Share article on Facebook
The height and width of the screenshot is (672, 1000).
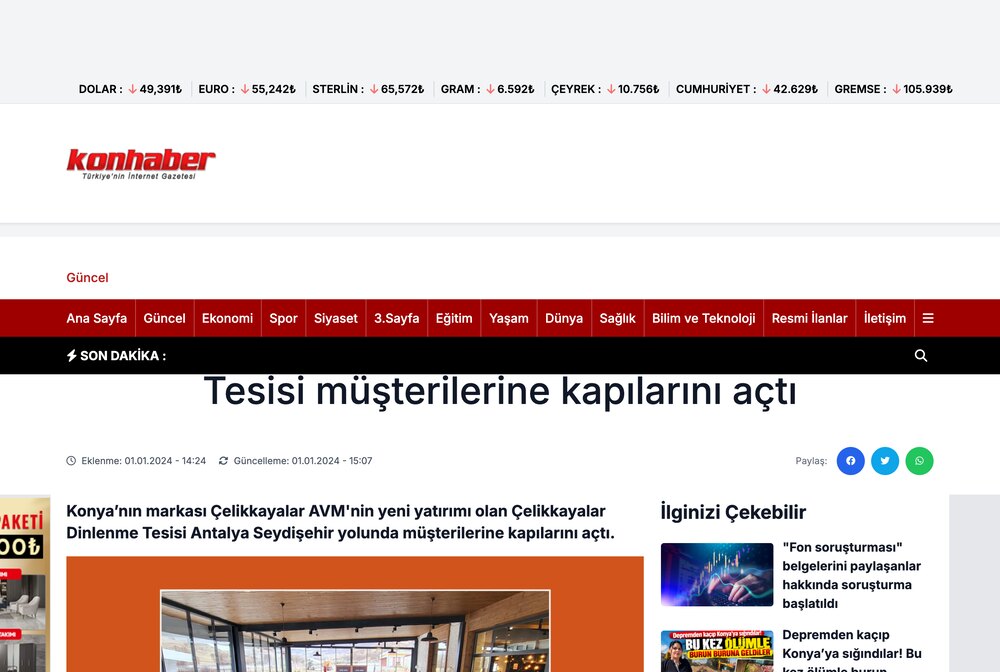[850, 461]
